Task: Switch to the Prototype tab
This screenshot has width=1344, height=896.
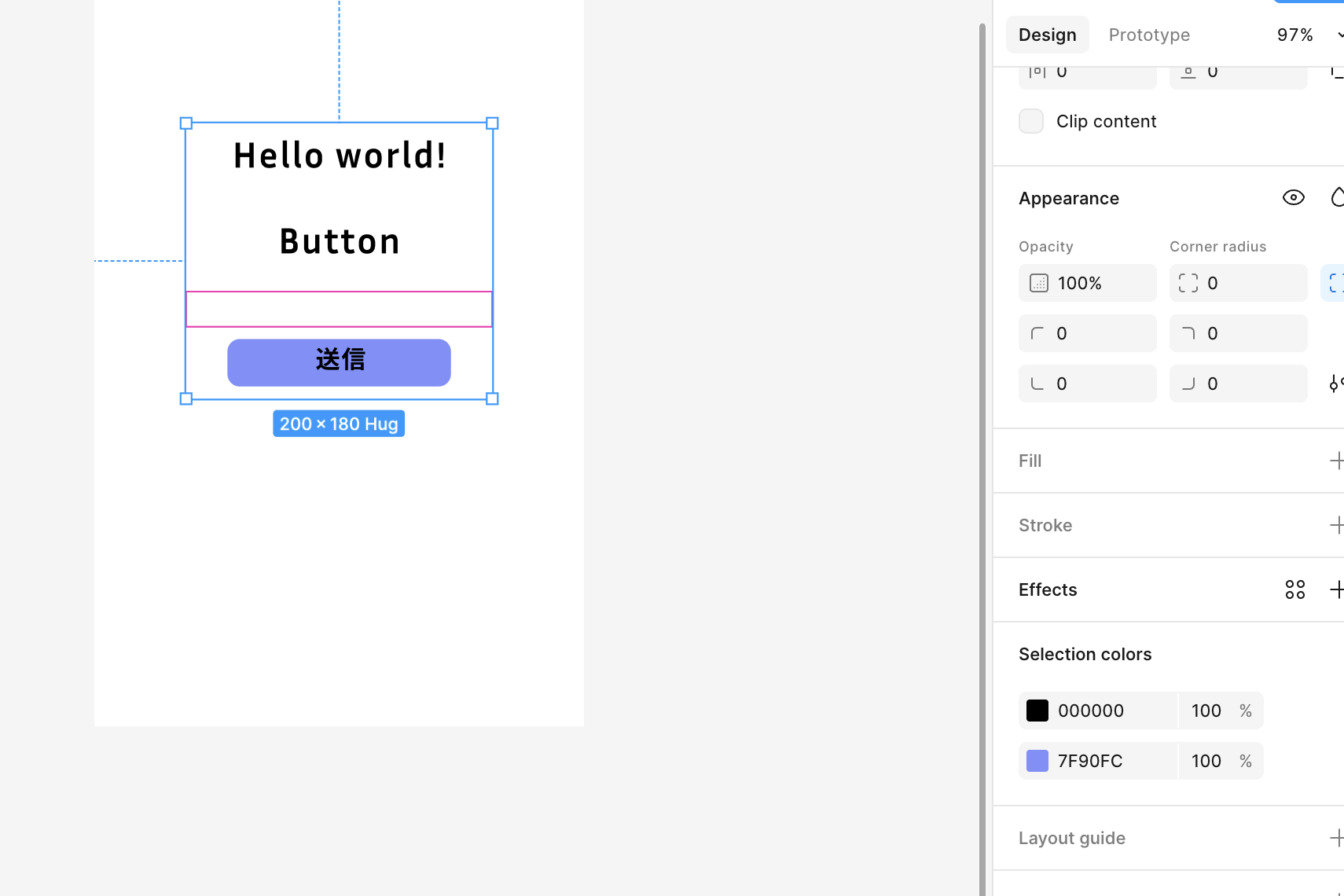Action: click(x=1149, y=35)
